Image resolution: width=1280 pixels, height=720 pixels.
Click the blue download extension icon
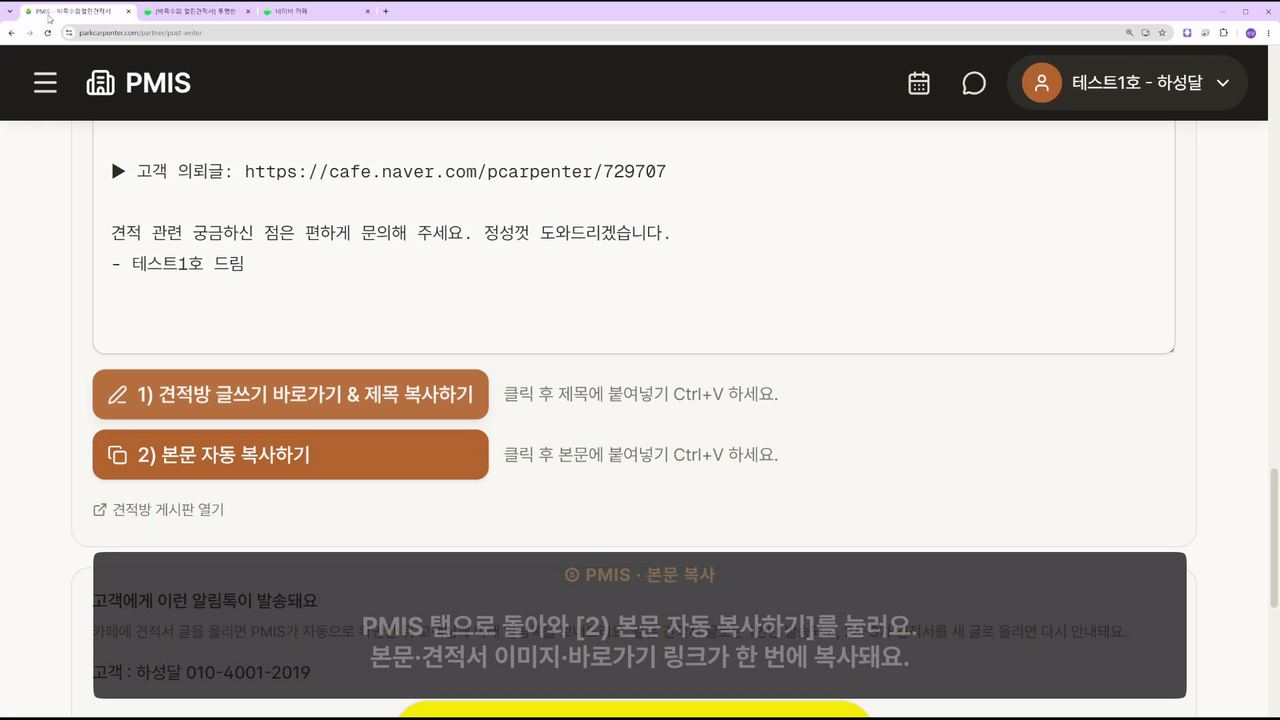point(1187,33)
